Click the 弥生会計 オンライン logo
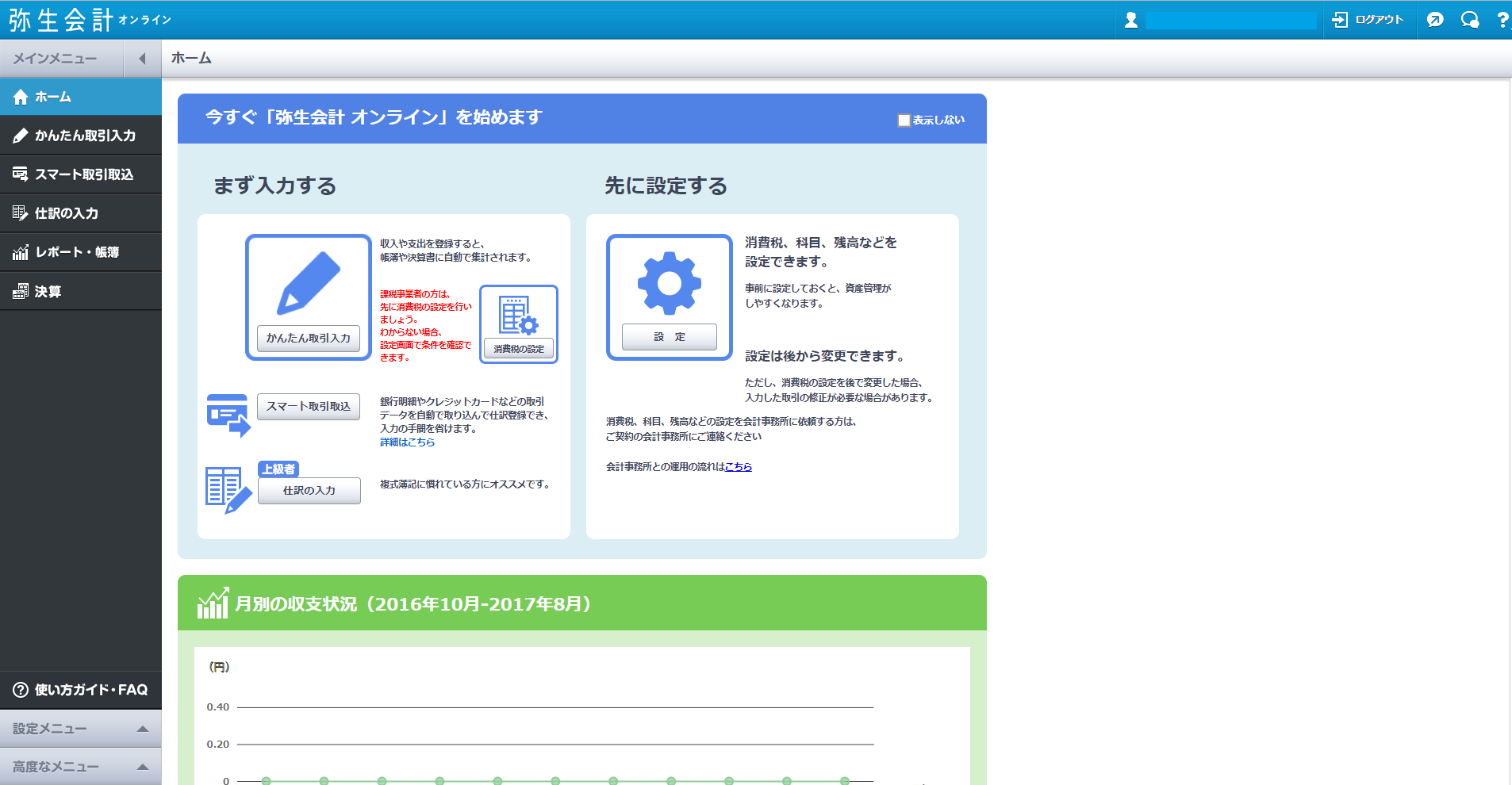The height and width of the screenshot is (785, 1512). [x=90, y=20]
